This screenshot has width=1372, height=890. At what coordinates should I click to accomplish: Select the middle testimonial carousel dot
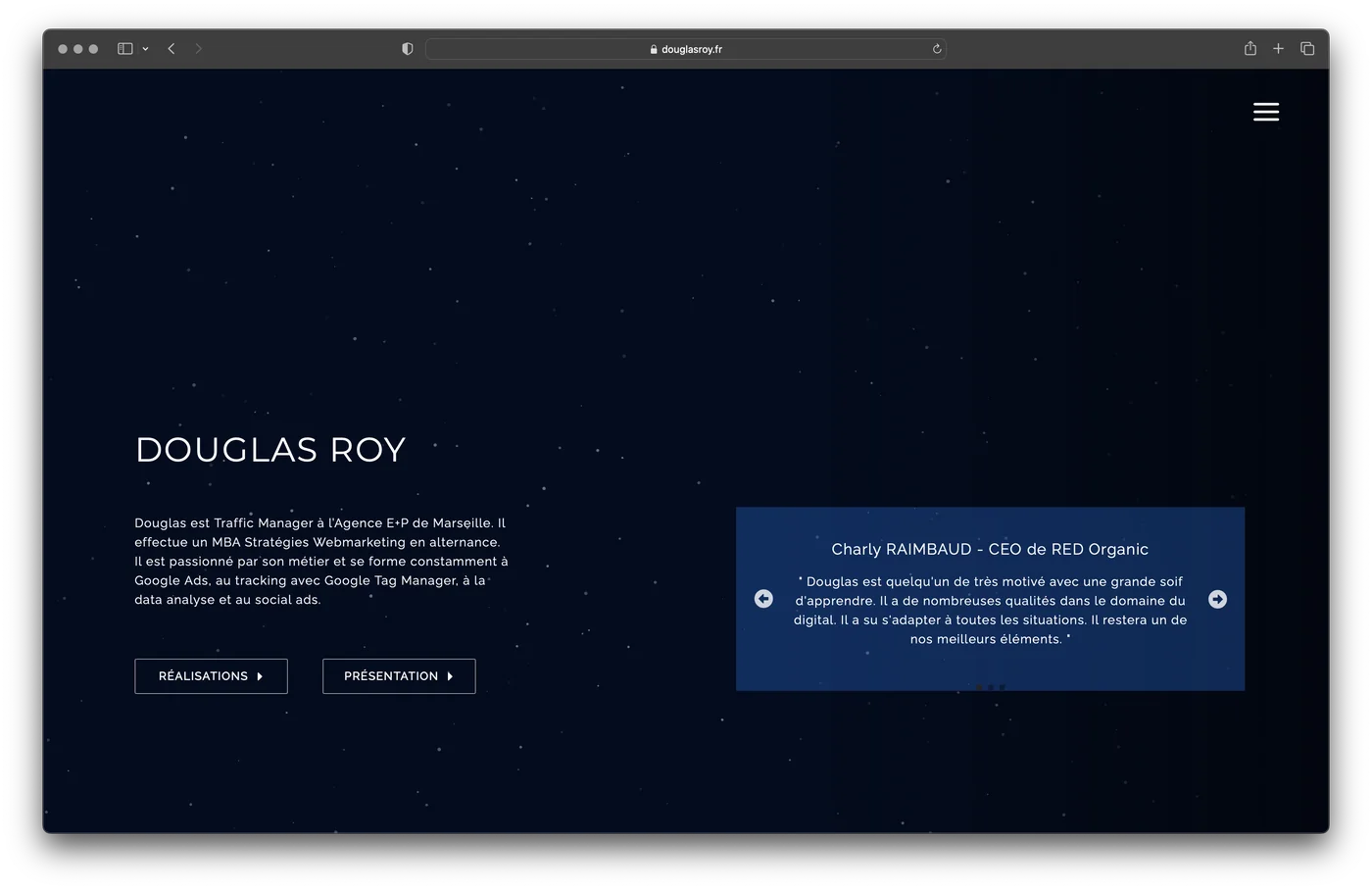pyautogui.click(x=991, y=687)
